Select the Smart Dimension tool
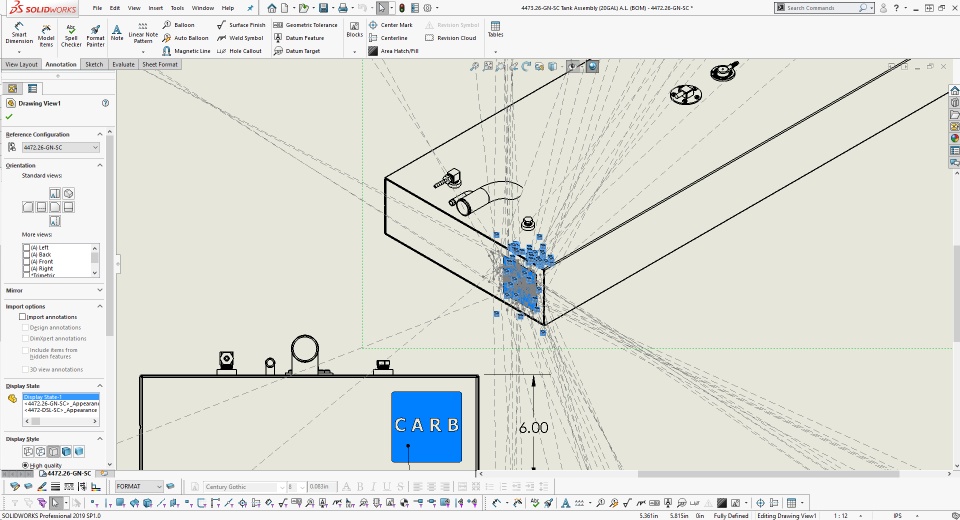The image size is (960, 520). pyautogui.click(x=19, y=33)
